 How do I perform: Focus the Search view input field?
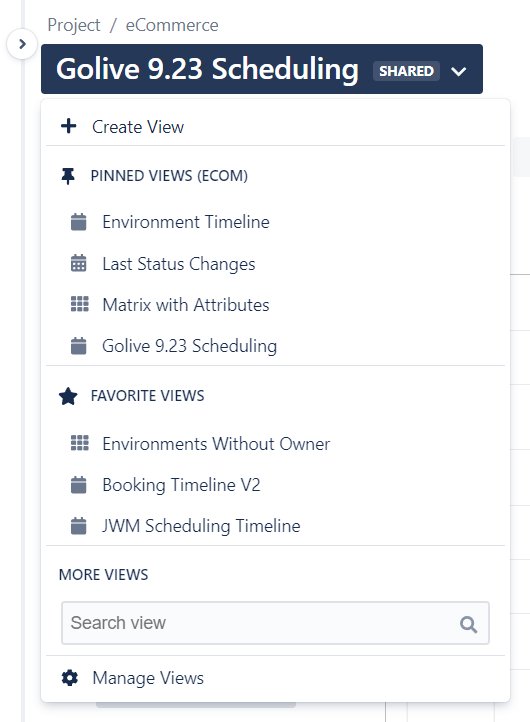click(275, 623)
